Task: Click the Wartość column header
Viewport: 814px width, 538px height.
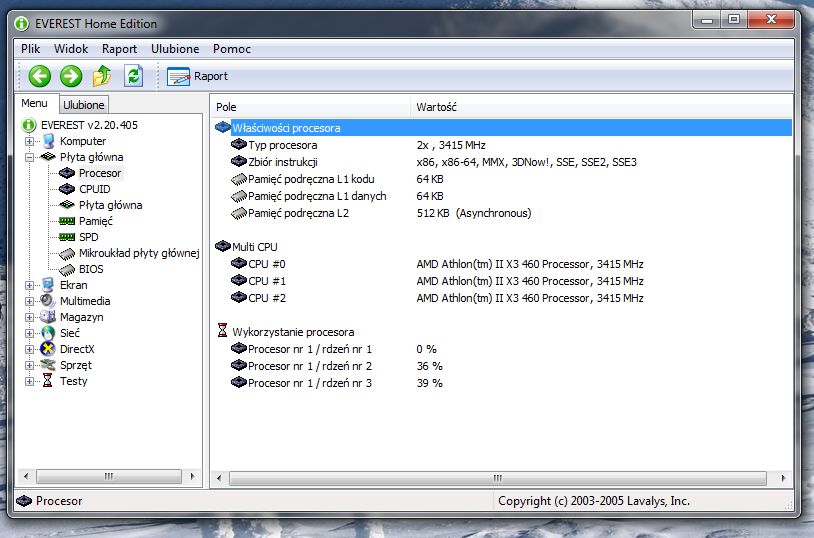Action: 601,107
